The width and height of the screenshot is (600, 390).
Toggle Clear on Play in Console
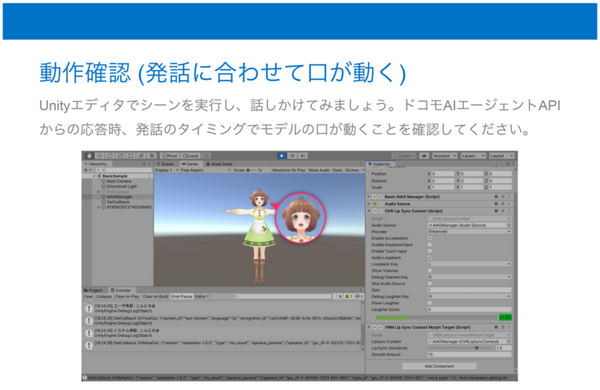(127, 297)
